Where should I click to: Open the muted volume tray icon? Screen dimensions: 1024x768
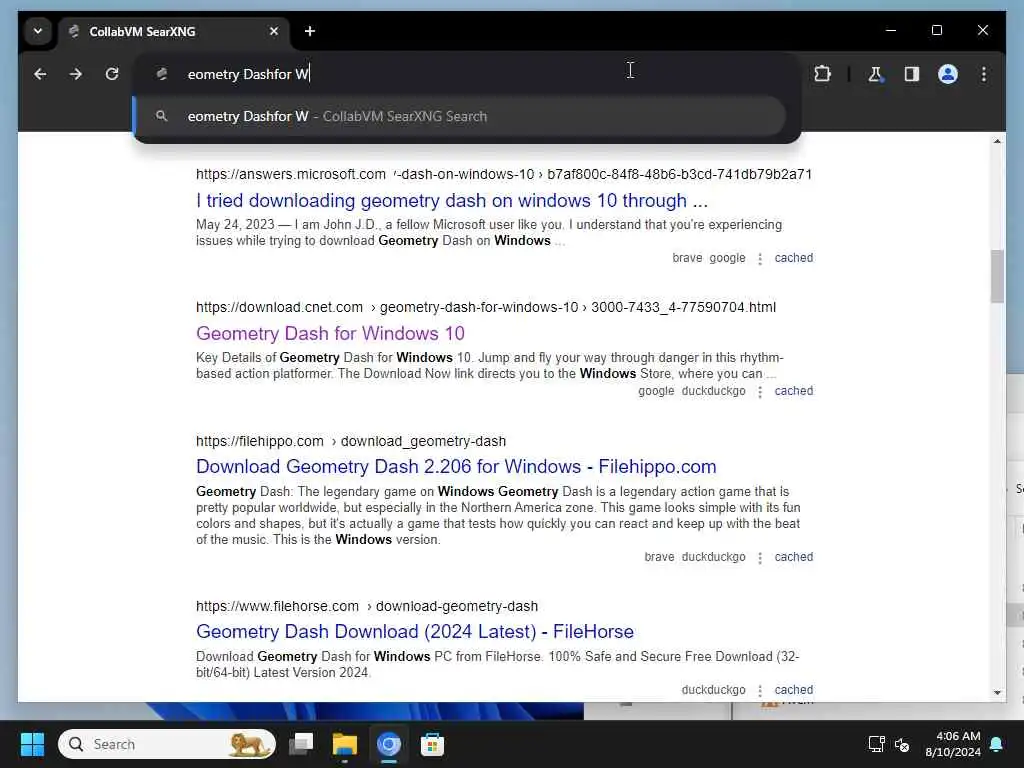(x=903, y=744)
